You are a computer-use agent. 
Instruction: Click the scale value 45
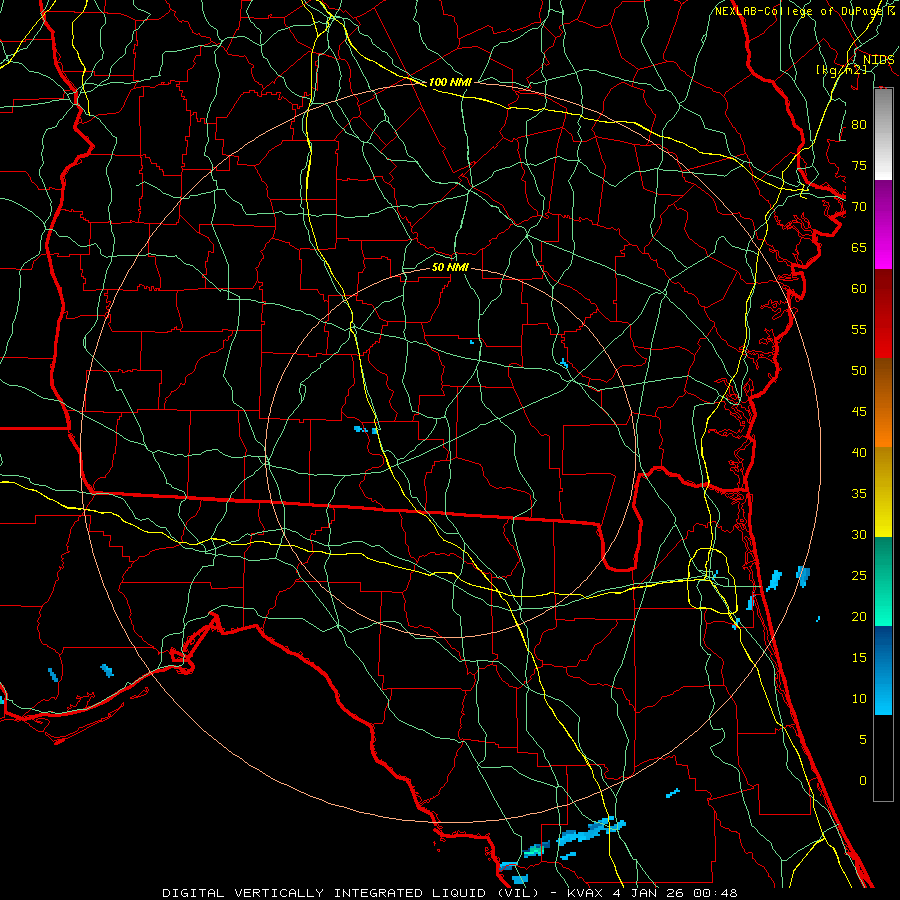859,412
